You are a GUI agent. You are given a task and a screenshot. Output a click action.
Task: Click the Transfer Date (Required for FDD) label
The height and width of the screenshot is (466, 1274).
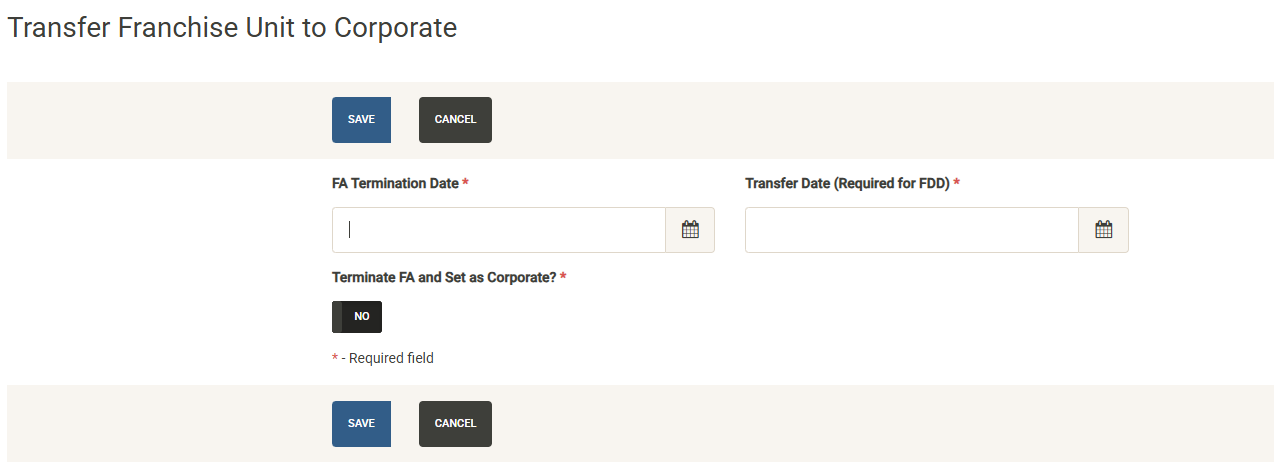847,184
